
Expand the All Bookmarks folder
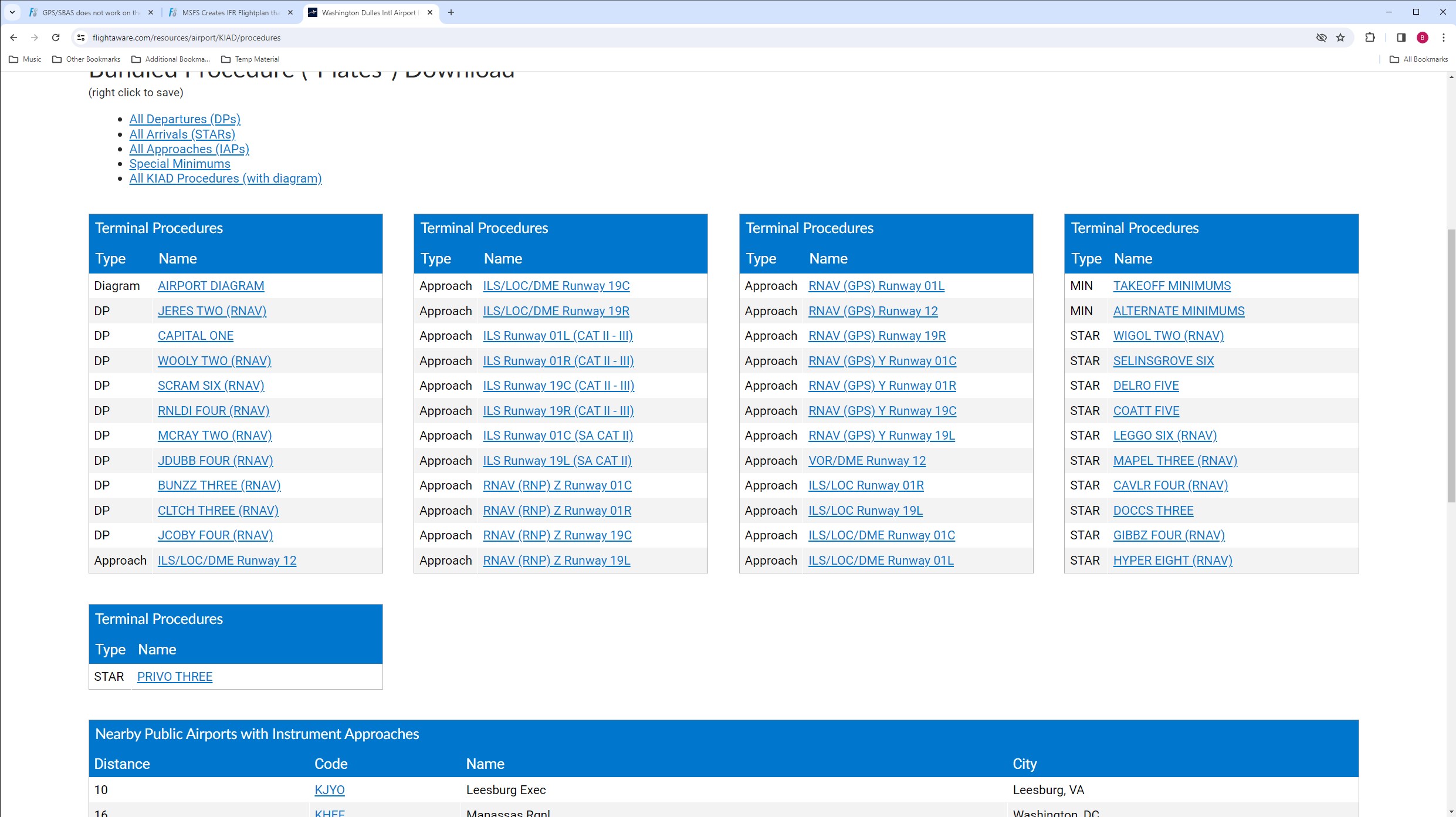coord(1418,59)
